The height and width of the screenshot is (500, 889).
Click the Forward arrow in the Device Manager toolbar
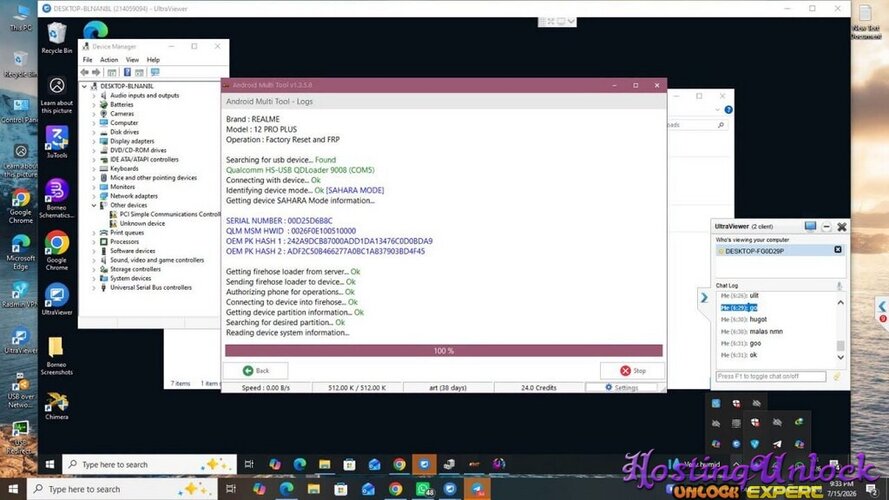tap(96, 72)
